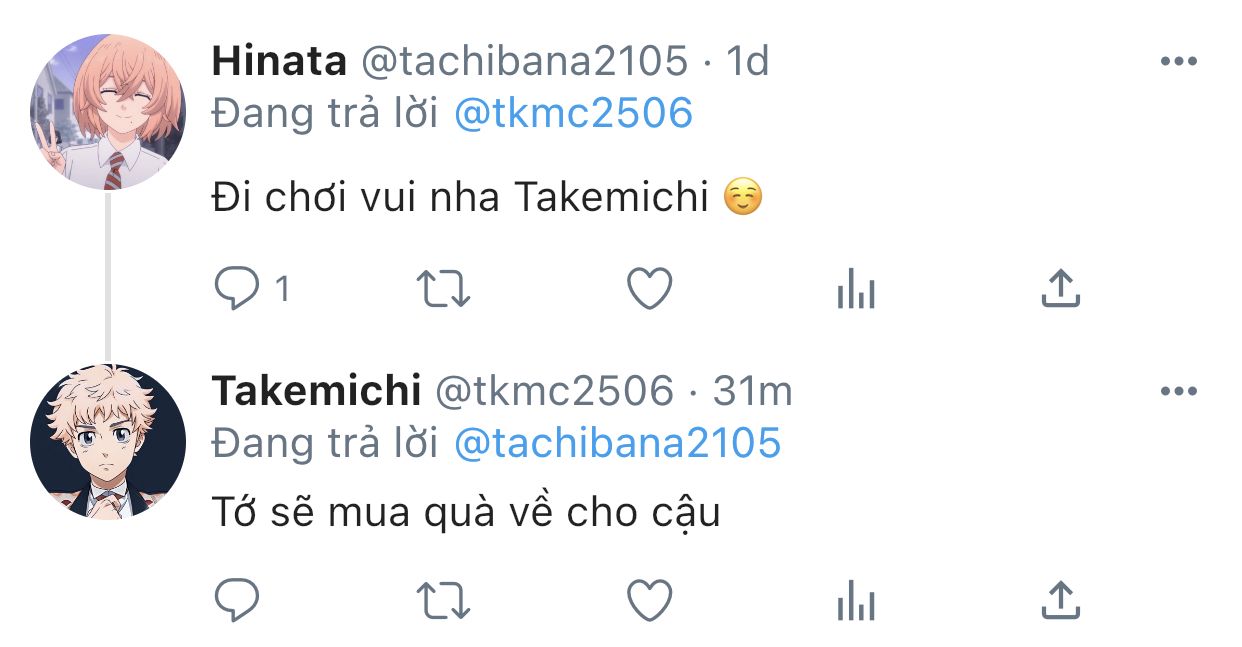Click the @tkmc2506 mention link

point(573,113)
